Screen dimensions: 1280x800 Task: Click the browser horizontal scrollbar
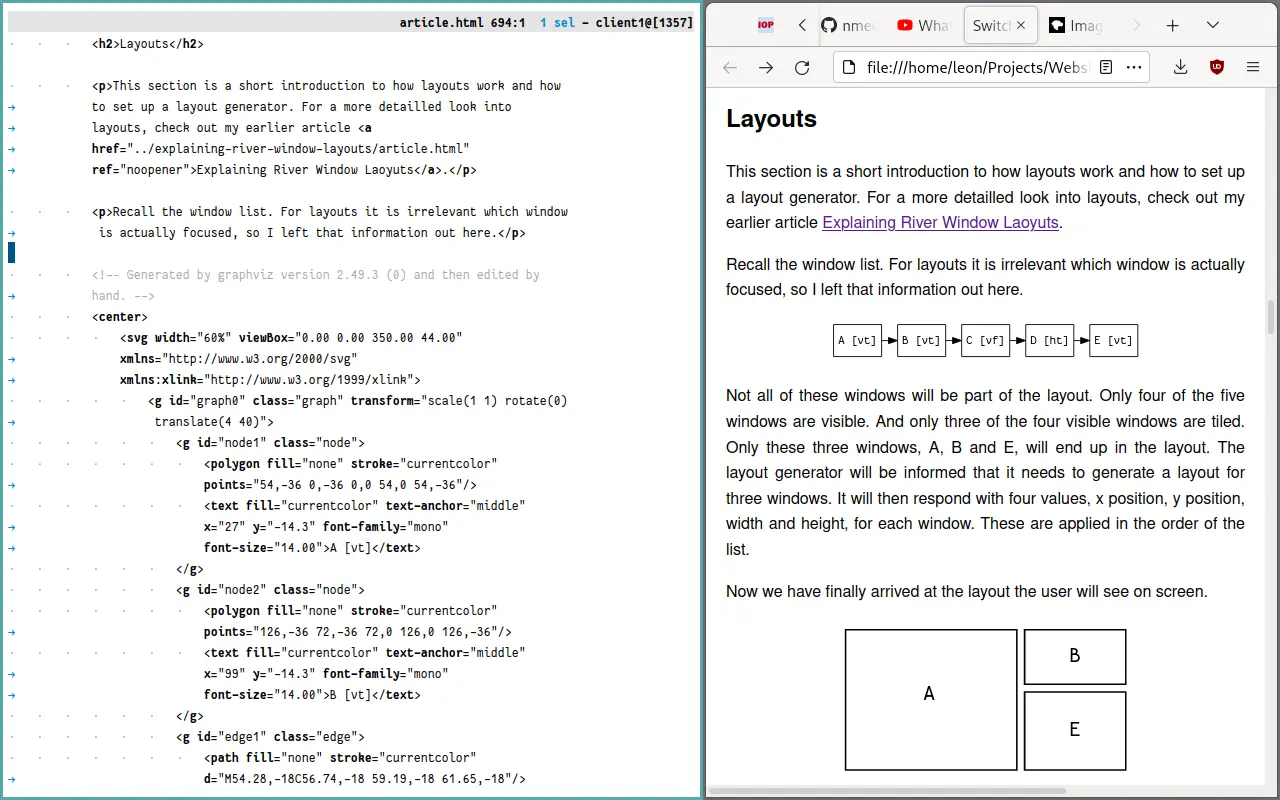click(887, 791)
